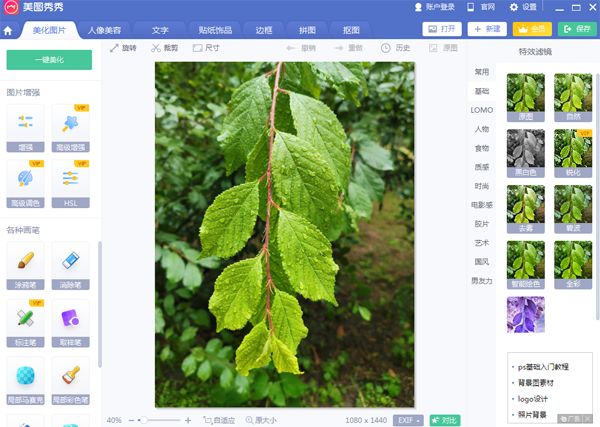This screenshot has width=600, height=427.
Task: Click 自适应 fit to window
Action: click(x=219, y=420)
